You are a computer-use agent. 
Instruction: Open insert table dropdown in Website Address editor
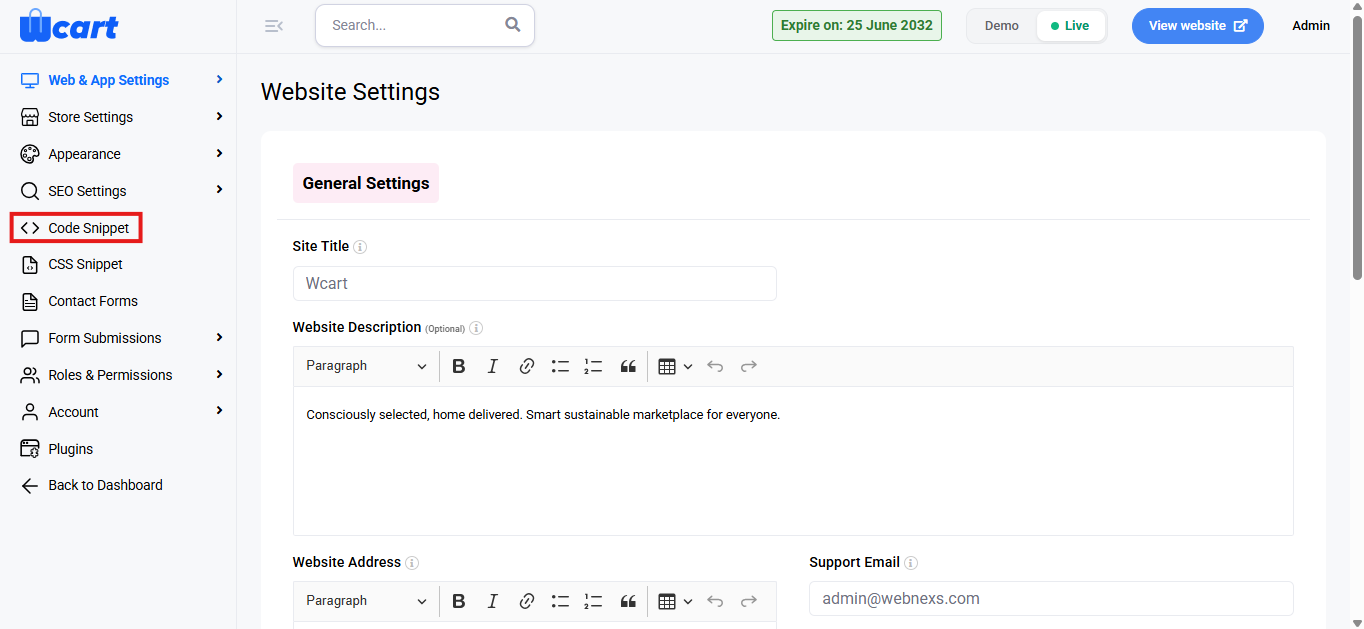tap(676, 601)
